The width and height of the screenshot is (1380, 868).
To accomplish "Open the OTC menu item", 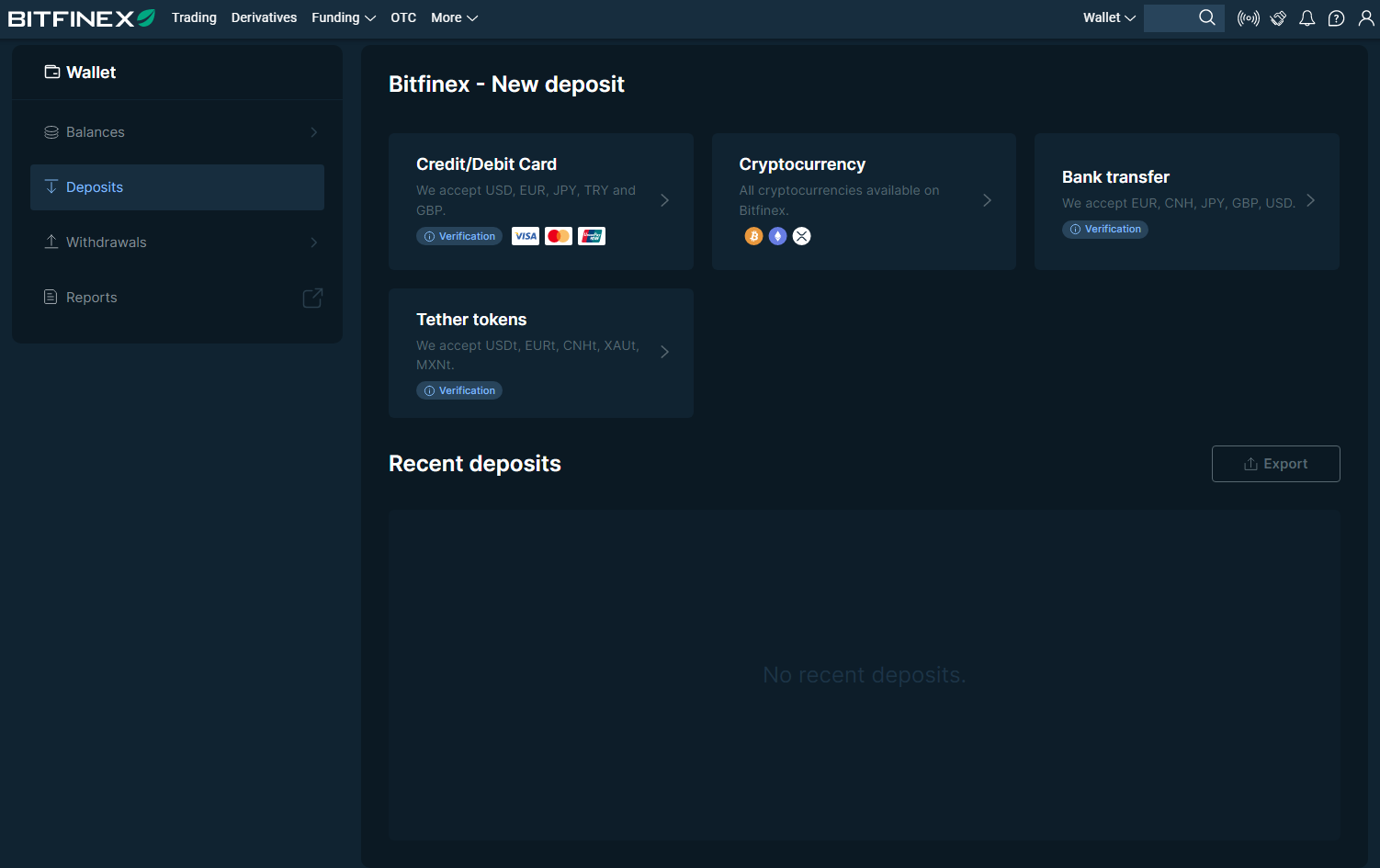I will [403, 17].
